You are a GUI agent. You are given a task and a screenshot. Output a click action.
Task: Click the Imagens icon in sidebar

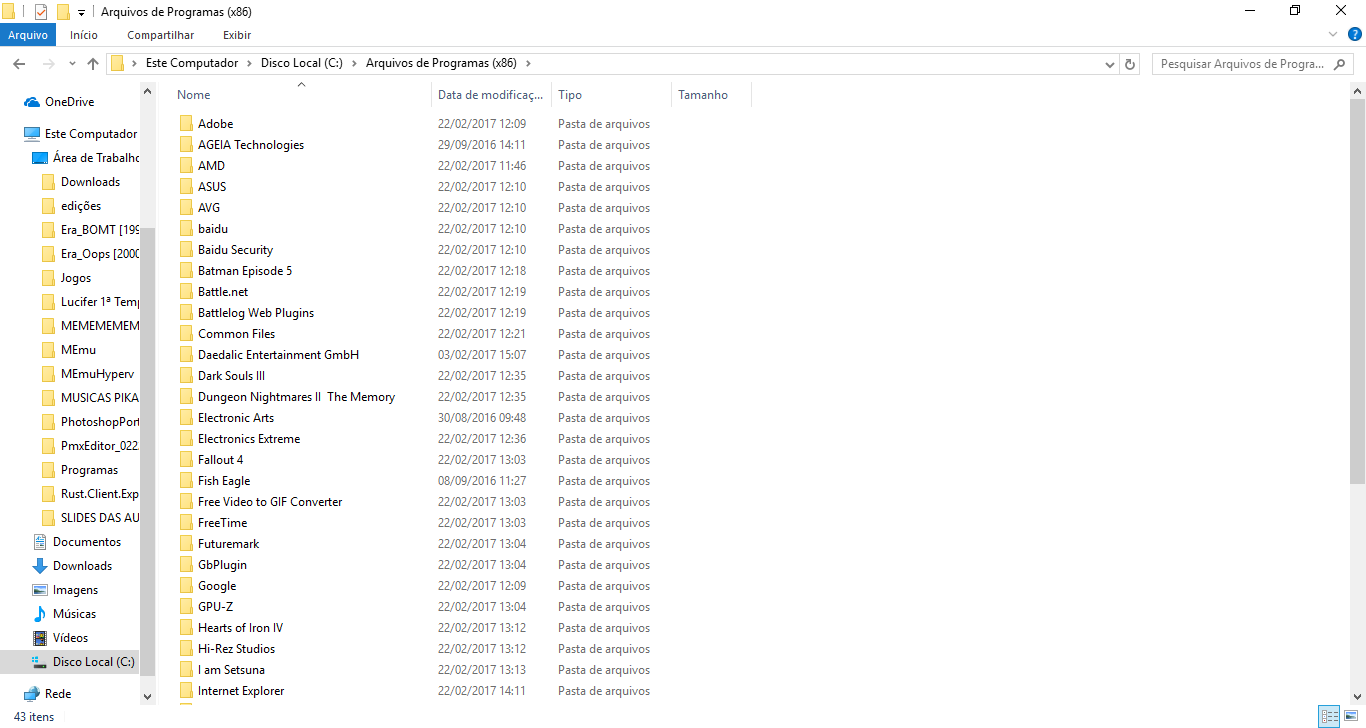(x=40, y=590)
